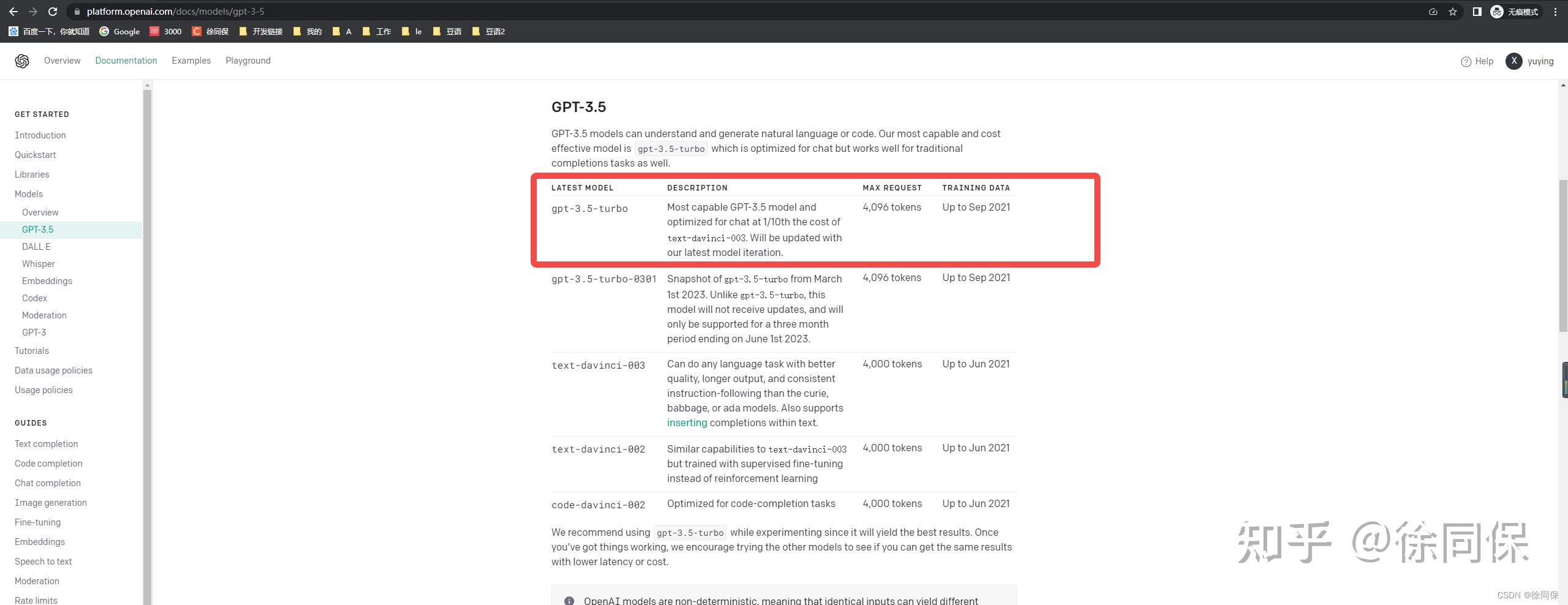The width and height of the screenshot is (1568, 605).
Task: Click the address bar URL
Action: 175,12
